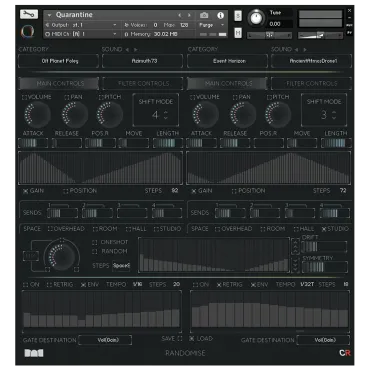This screenshot has width=370, height=370.
Task: Click the mute M button
Action: click(238, 33)
